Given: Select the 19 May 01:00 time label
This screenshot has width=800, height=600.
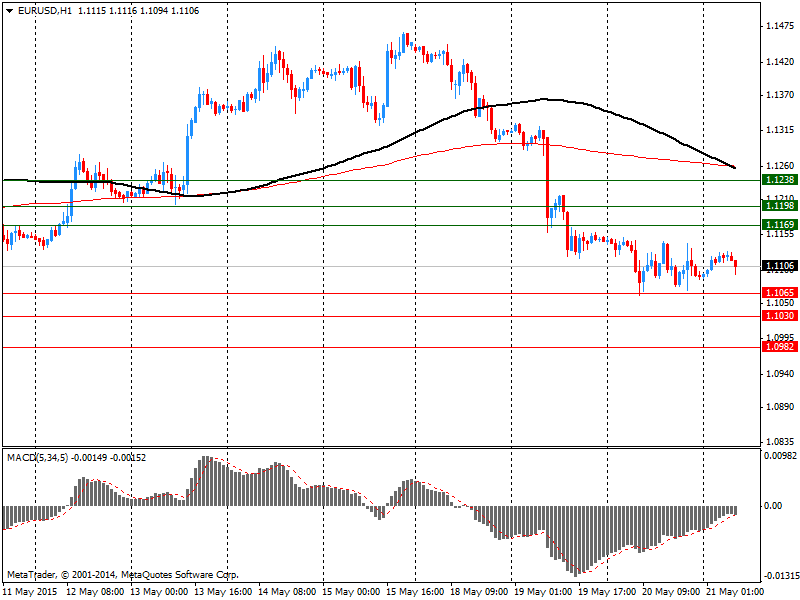Looking at the screenshot, I should [x=543, y=592].
